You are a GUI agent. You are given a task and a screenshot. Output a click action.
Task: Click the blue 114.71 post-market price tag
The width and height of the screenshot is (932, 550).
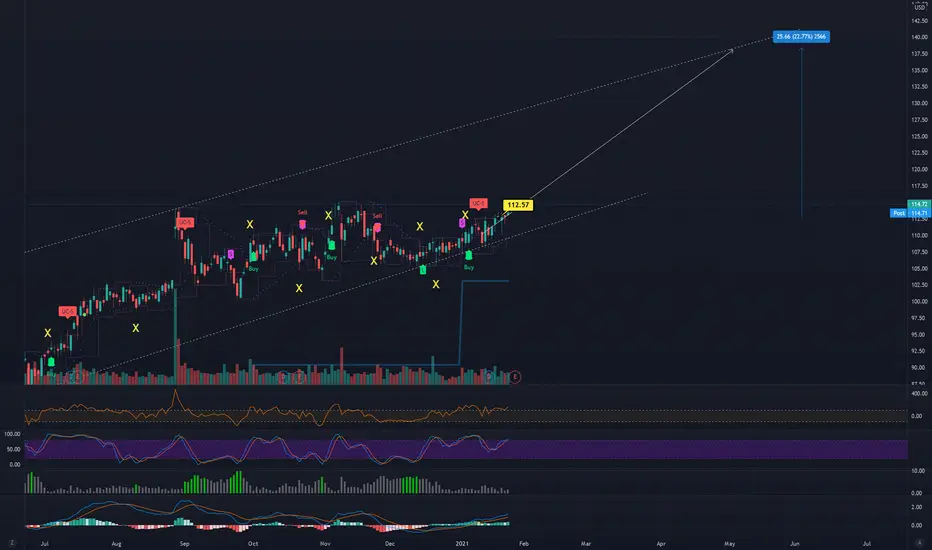coord(919,213)
